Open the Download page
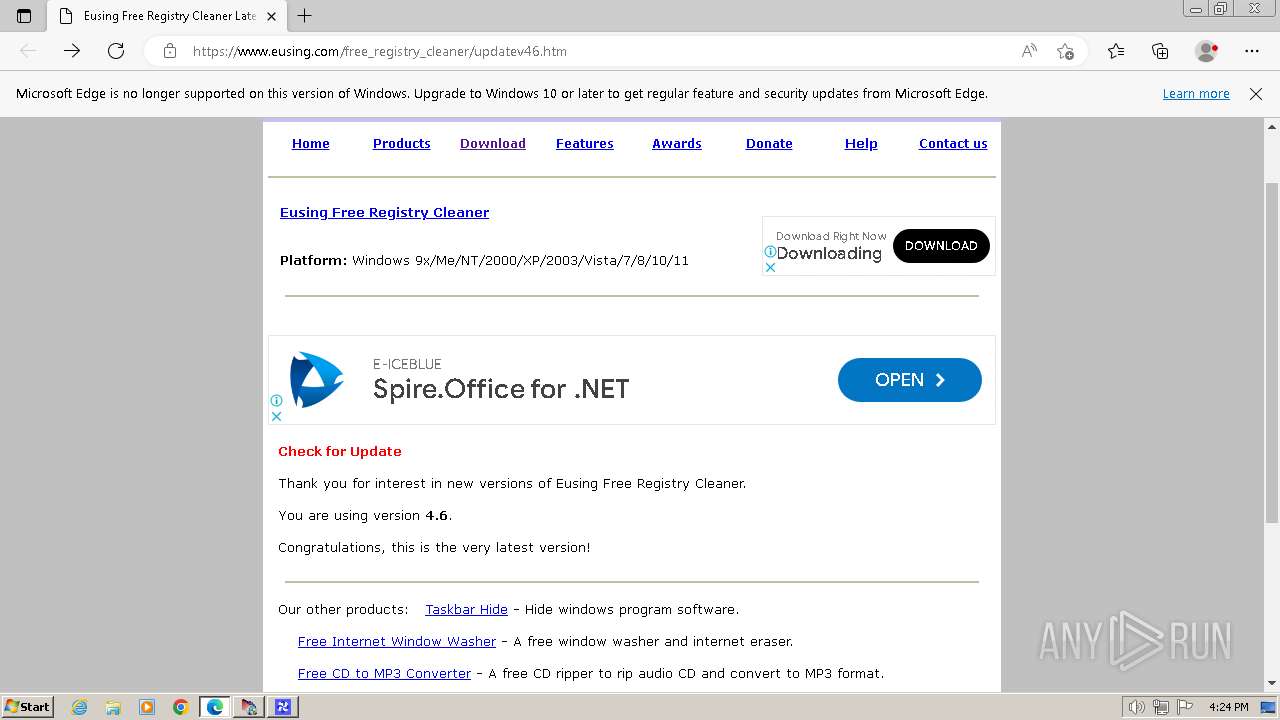The width and height of the screenshot is (1280, 720). pyautogui.click(x=493, y=144)
